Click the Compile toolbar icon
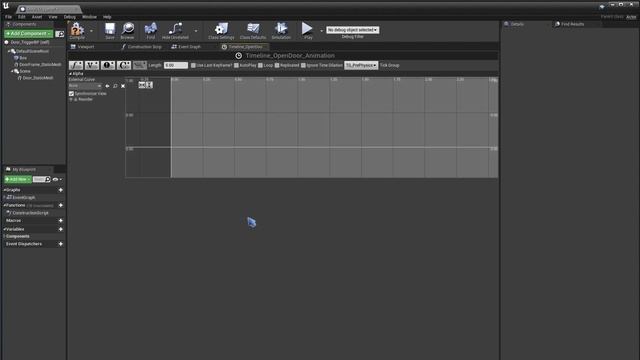The width and height of the screenshot is (640, 360). point(77,30)
